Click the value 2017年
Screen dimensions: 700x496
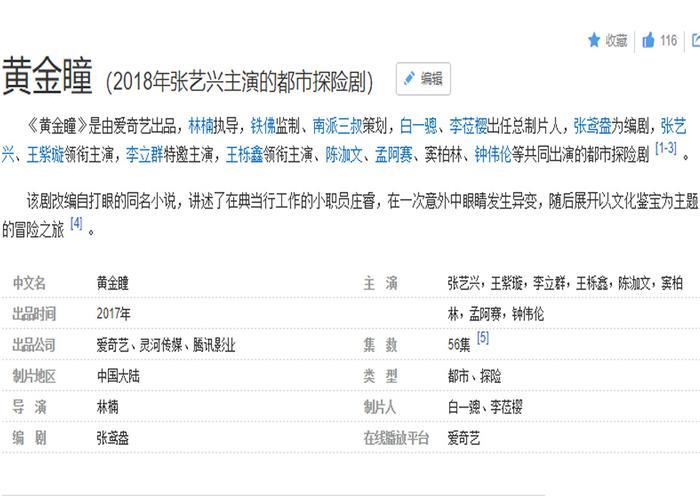click(x=113, y=314)
